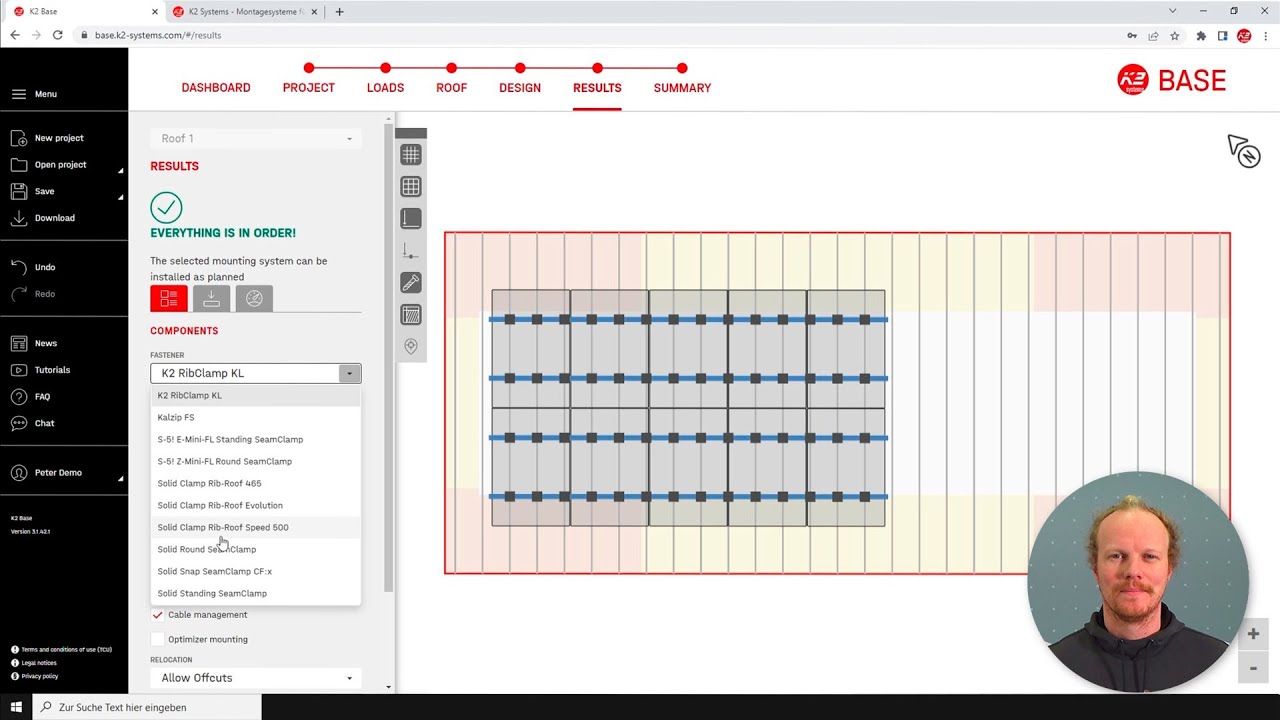Click the K2 BASE logo

[1171, 80]
